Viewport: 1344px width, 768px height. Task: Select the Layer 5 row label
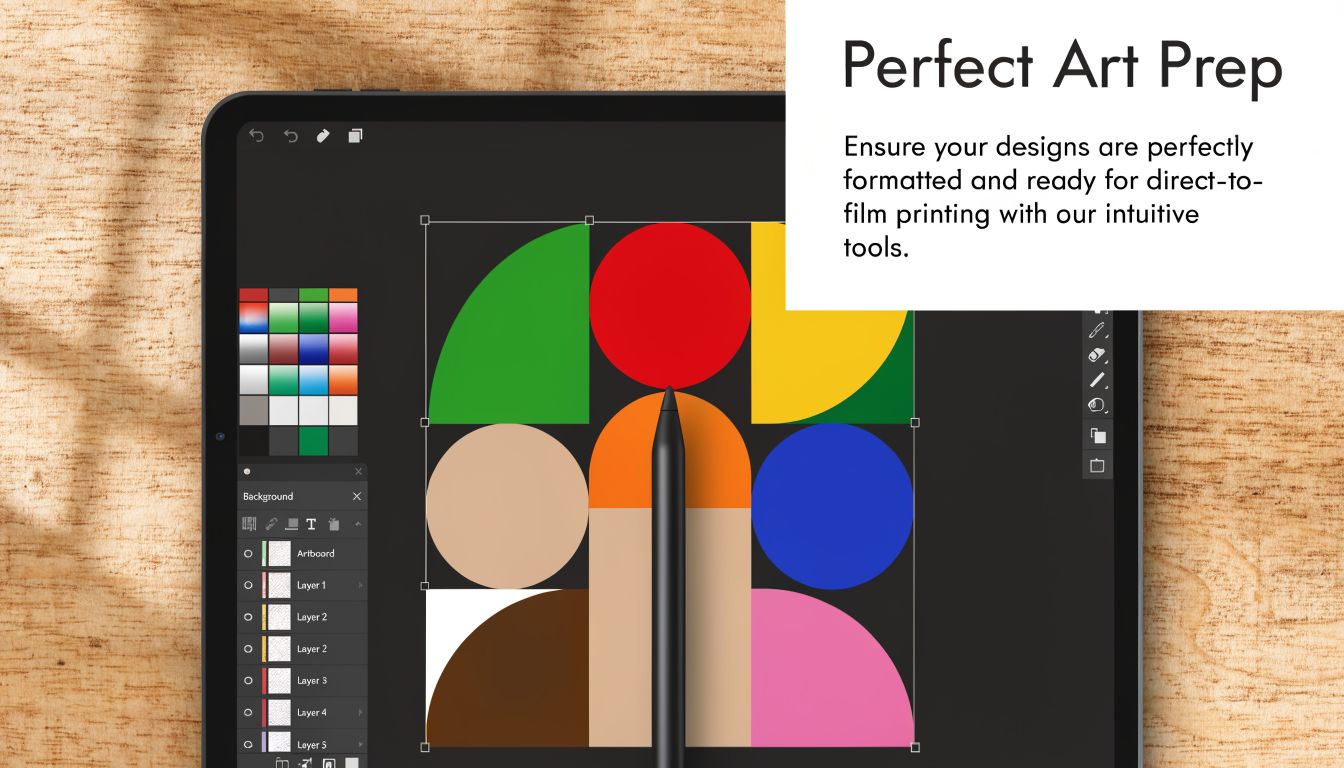point(312,745)
